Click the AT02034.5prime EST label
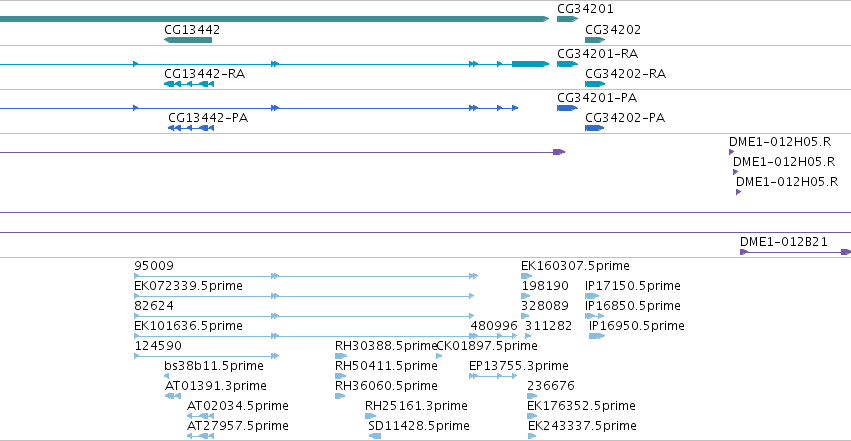Screen dimensions: 851x441 point(238,406)
